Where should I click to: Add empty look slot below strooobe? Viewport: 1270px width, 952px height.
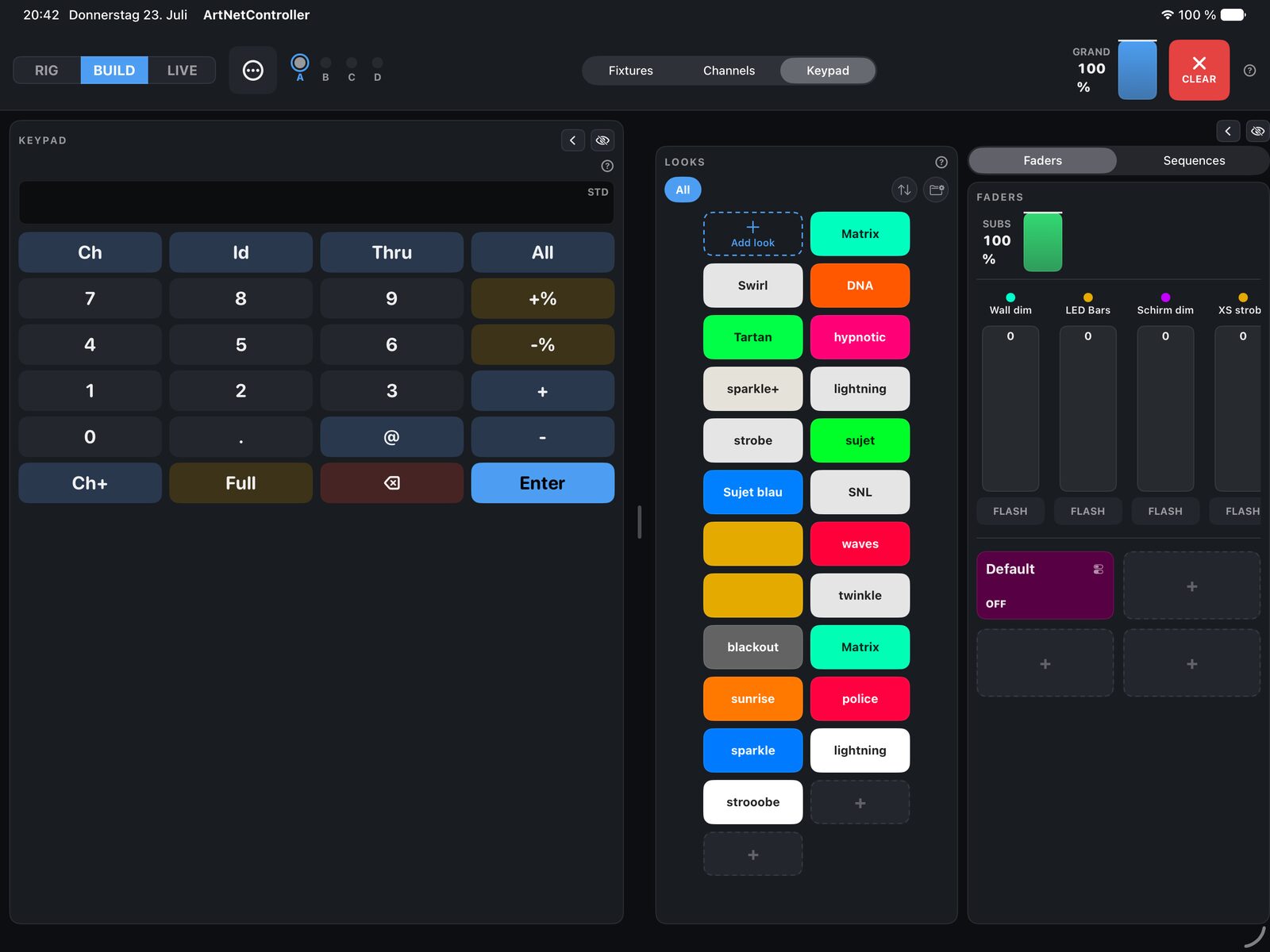[x=752, y=854]
